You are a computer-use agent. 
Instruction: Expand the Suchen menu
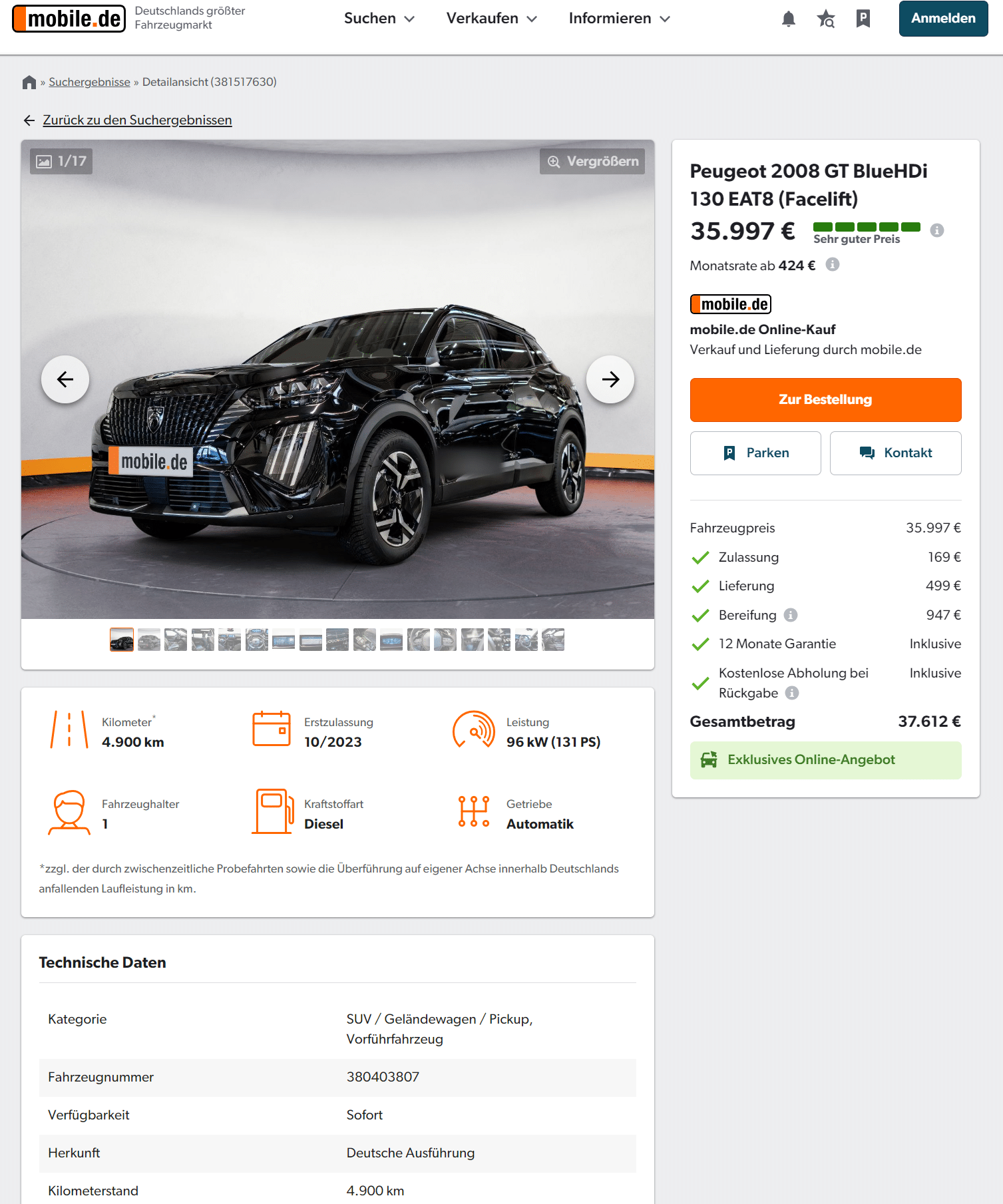click(379, 19)
